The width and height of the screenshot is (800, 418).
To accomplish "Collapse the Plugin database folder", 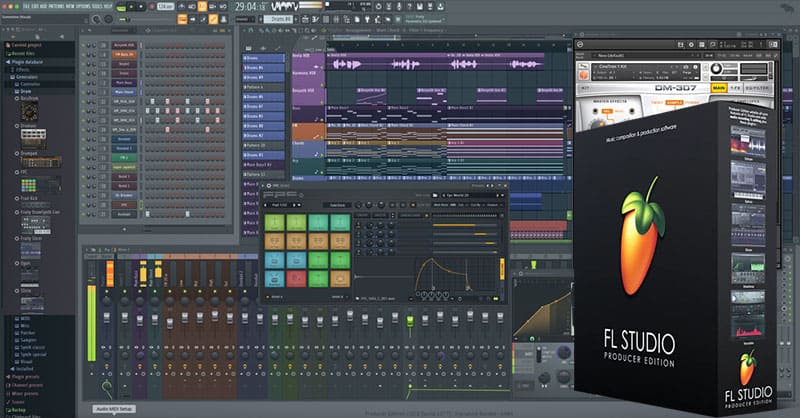I will [x=24, y=62].
